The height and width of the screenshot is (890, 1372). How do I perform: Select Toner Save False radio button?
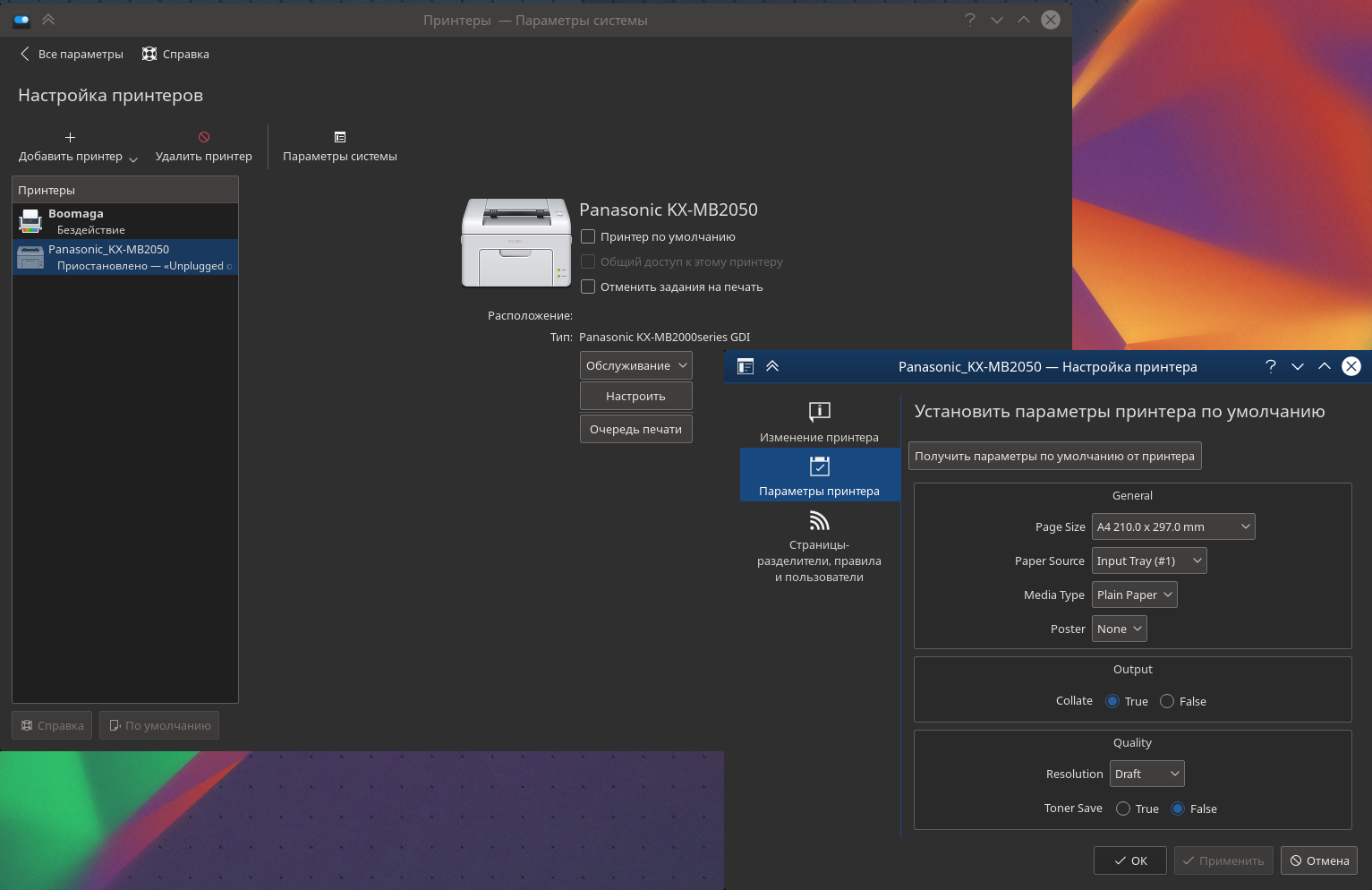(1178, 809)
